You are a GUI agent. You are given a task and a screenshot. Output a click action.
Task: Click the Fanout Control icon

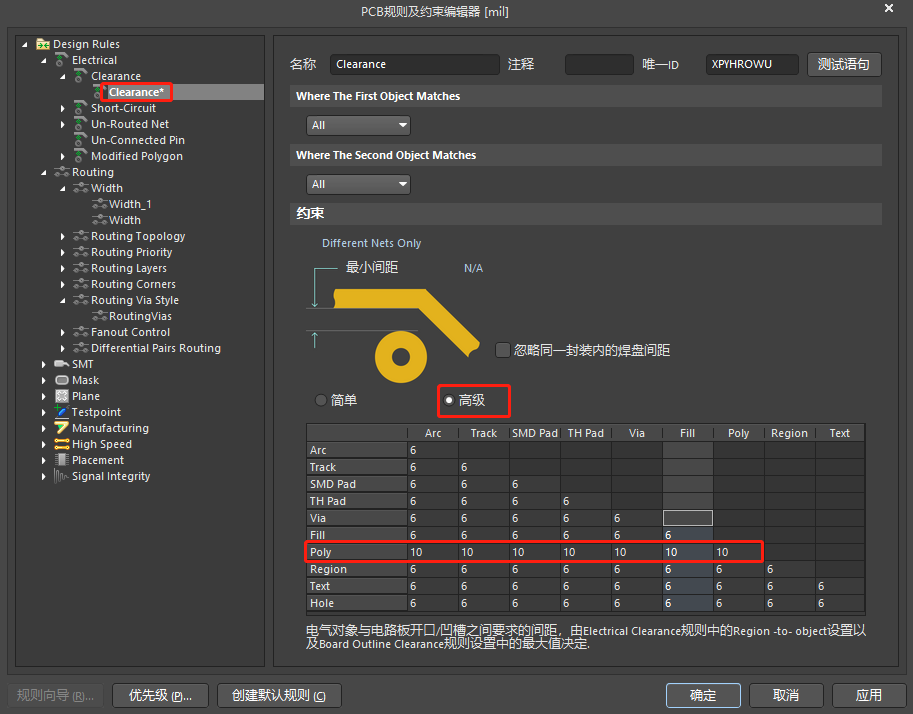point(80,332)
